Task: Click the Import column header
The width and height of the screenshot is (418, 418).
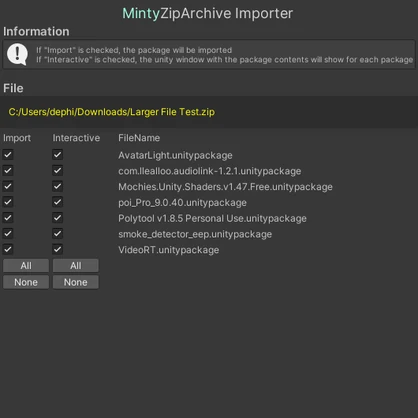Action: point(17,138)
